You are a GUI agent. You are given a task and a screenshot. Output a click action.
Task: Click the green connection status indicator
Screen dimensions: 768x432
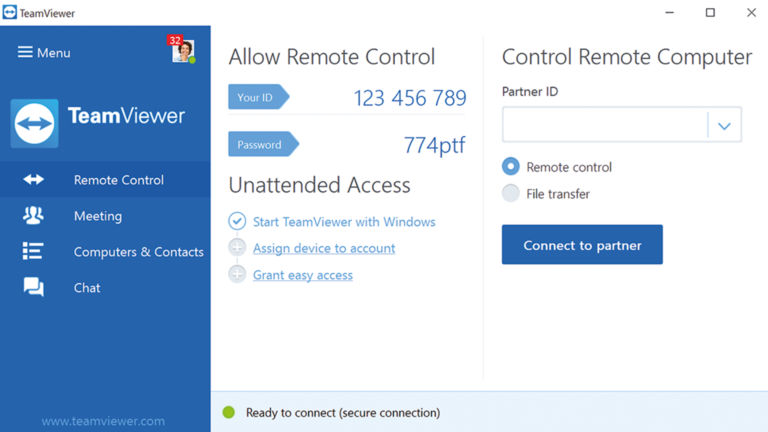pos(229,412)
